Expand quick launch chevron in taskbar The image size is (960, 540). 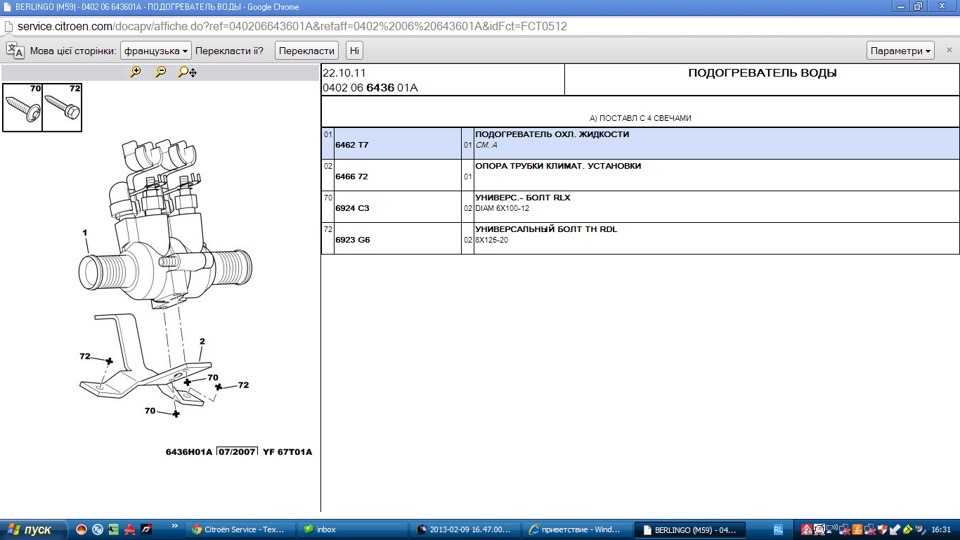click(x=174, y=527)
